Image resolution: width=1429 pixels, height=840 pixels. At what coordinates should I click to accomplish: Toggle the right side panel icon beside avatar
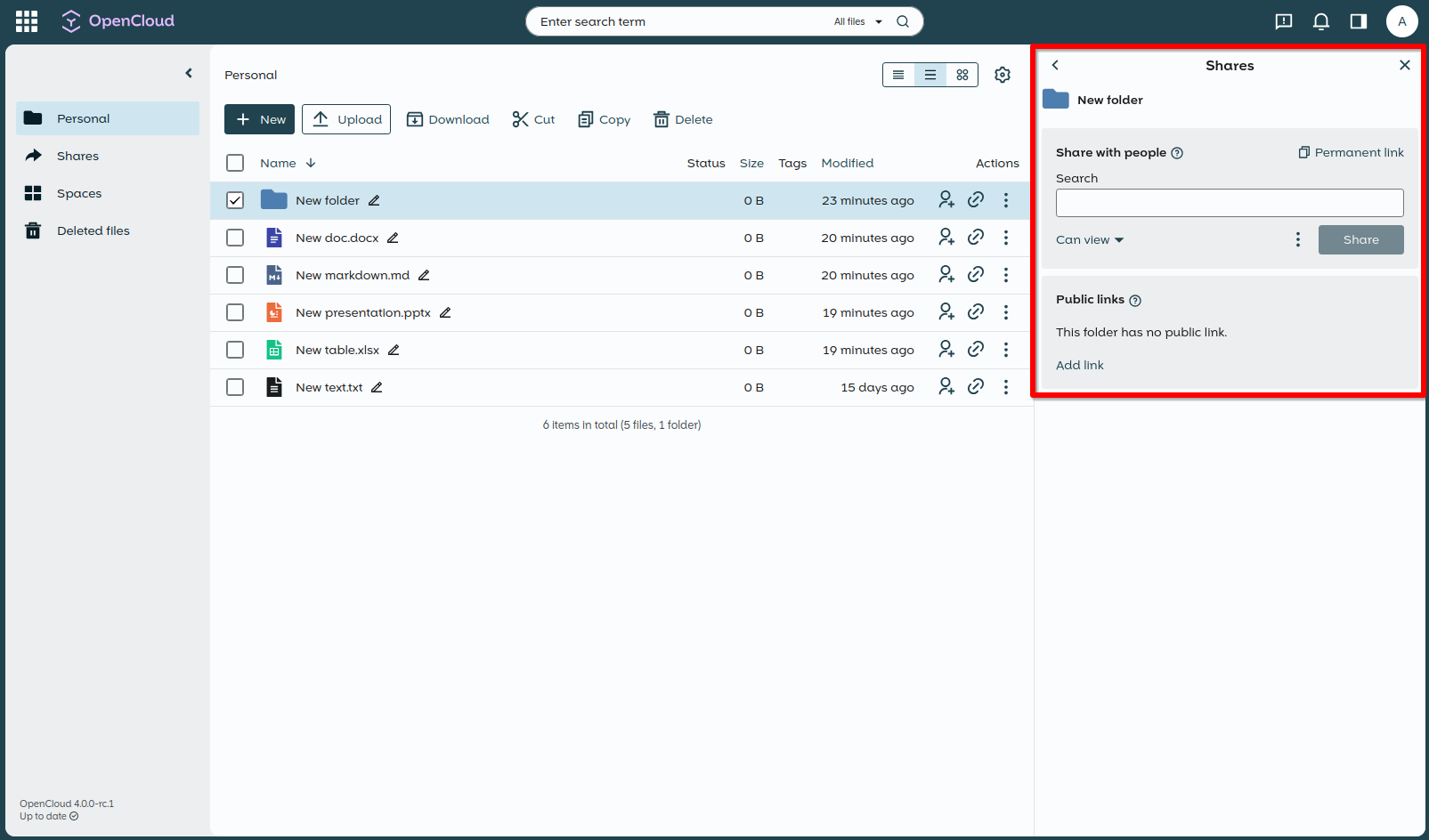1359,20
